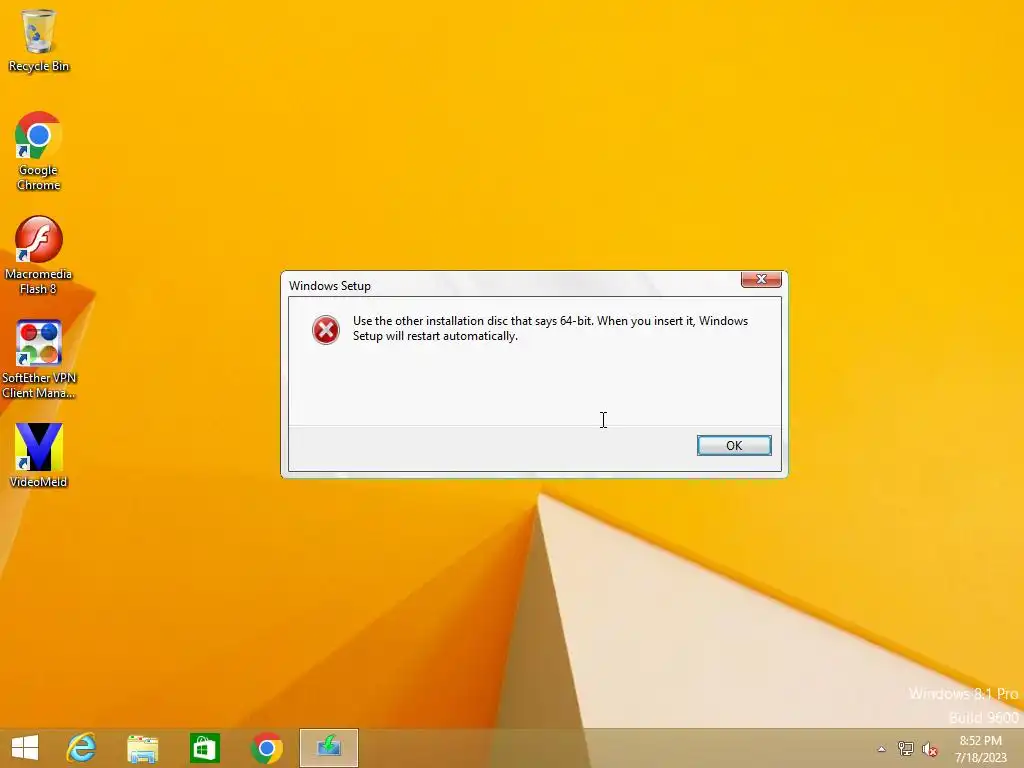This screenshot has height=768, width=1024.
Task: Open the network status tray icon
Action: click(905, 749)
